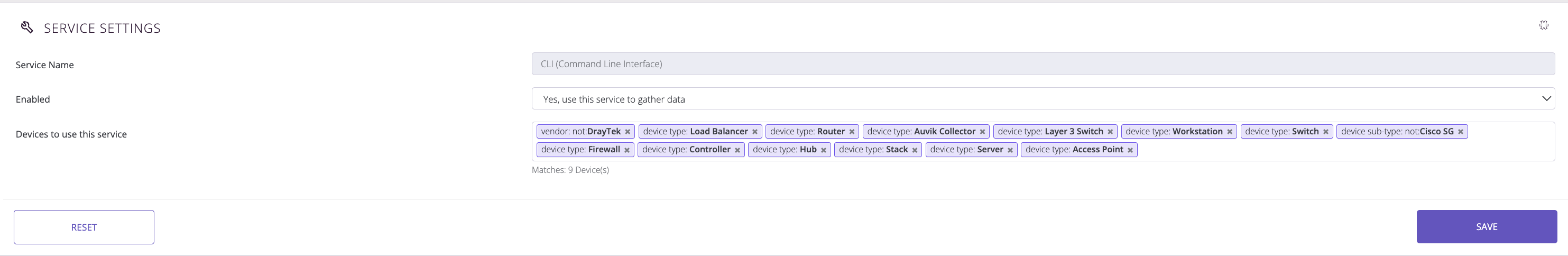Remove the vendor not:DrayTek tag
Screen dimensions: 1568x256
pyautogui.click(x=628, y=132)
